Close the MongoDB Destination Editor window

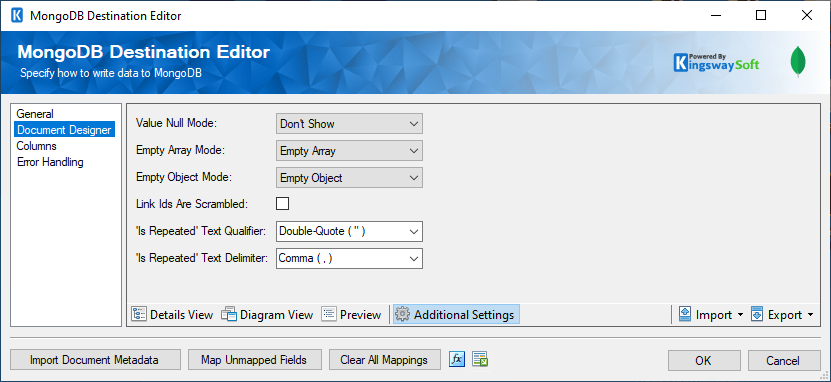coord(807,15)
